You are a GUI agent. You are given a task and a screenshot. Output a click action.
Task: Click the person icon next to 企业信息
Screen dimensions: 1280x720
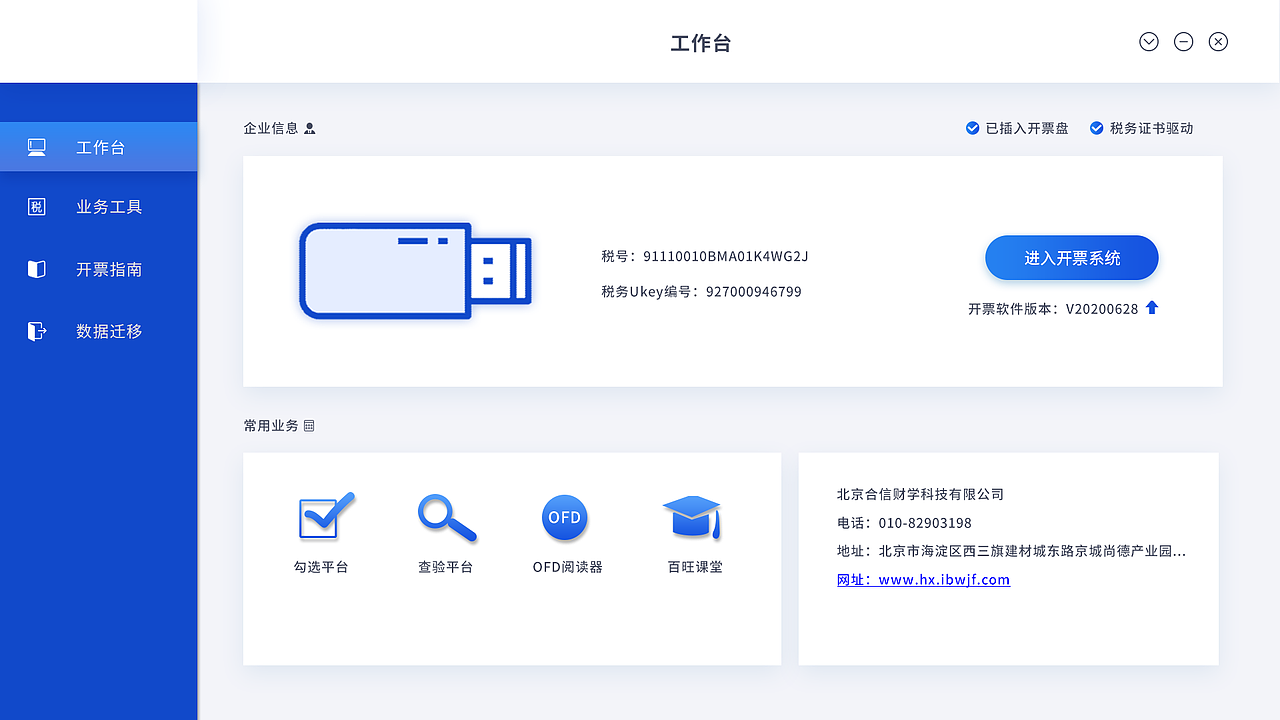point(310,128)
